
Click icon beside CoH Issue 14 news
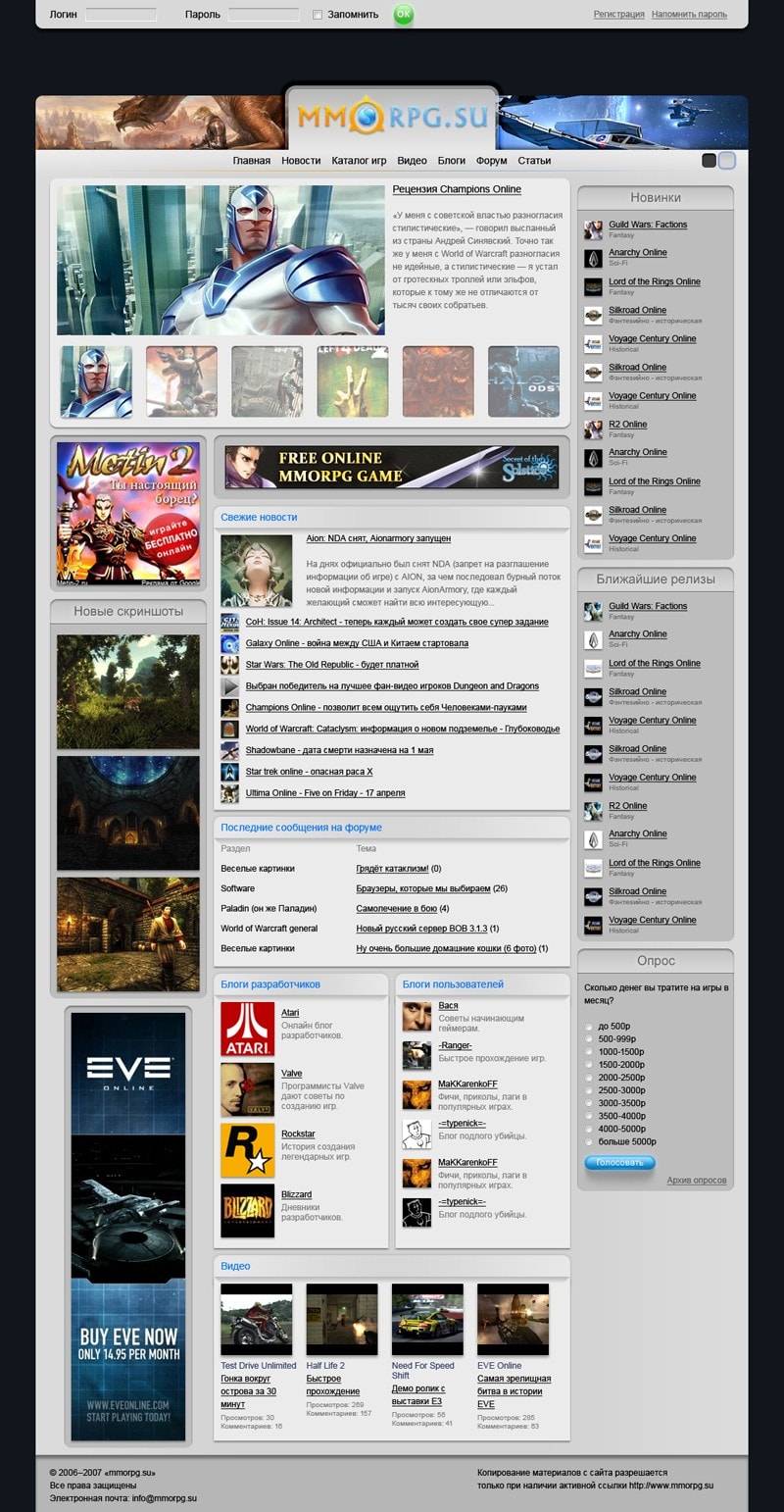(x=230, y=622)
